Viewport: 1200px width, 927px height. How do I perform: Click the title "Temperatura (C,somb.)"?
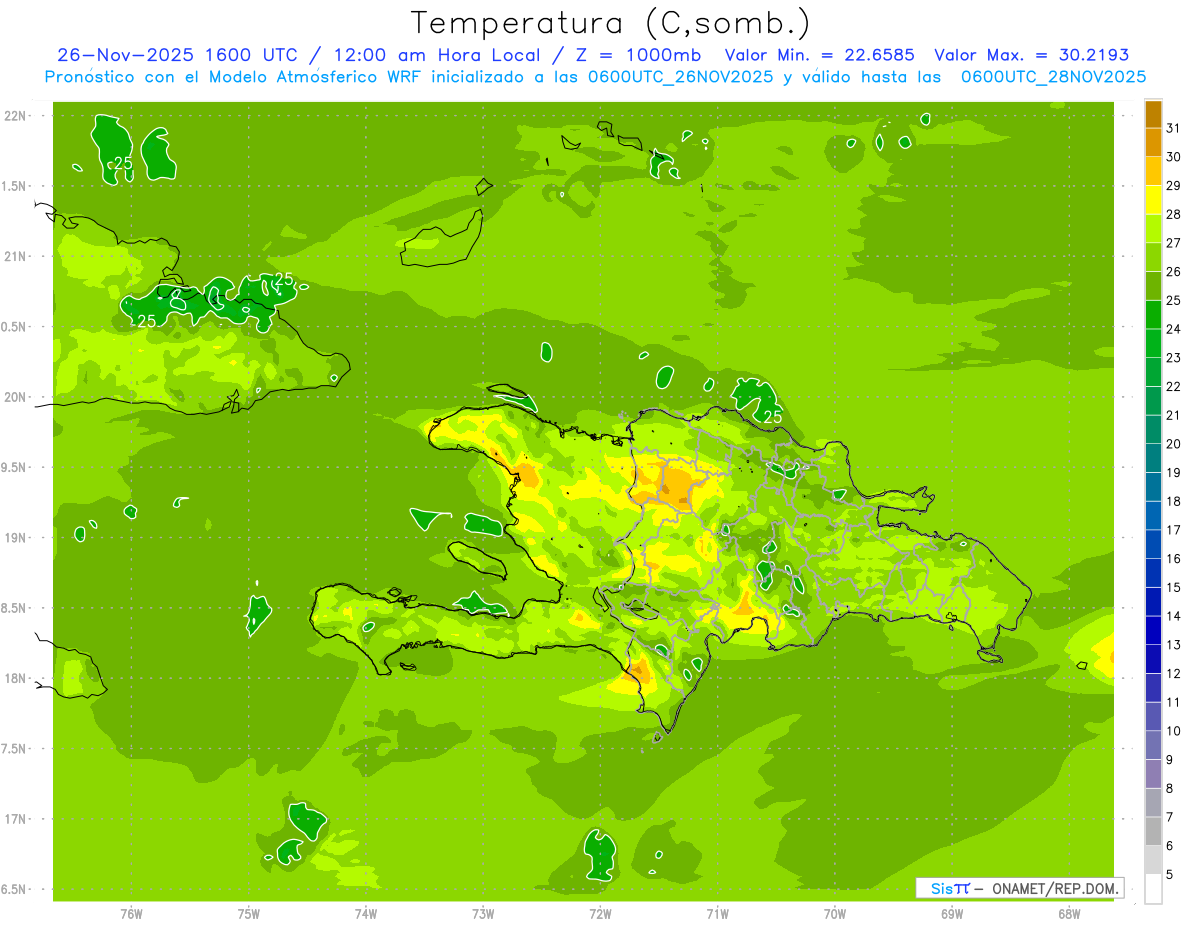point(611,24)
